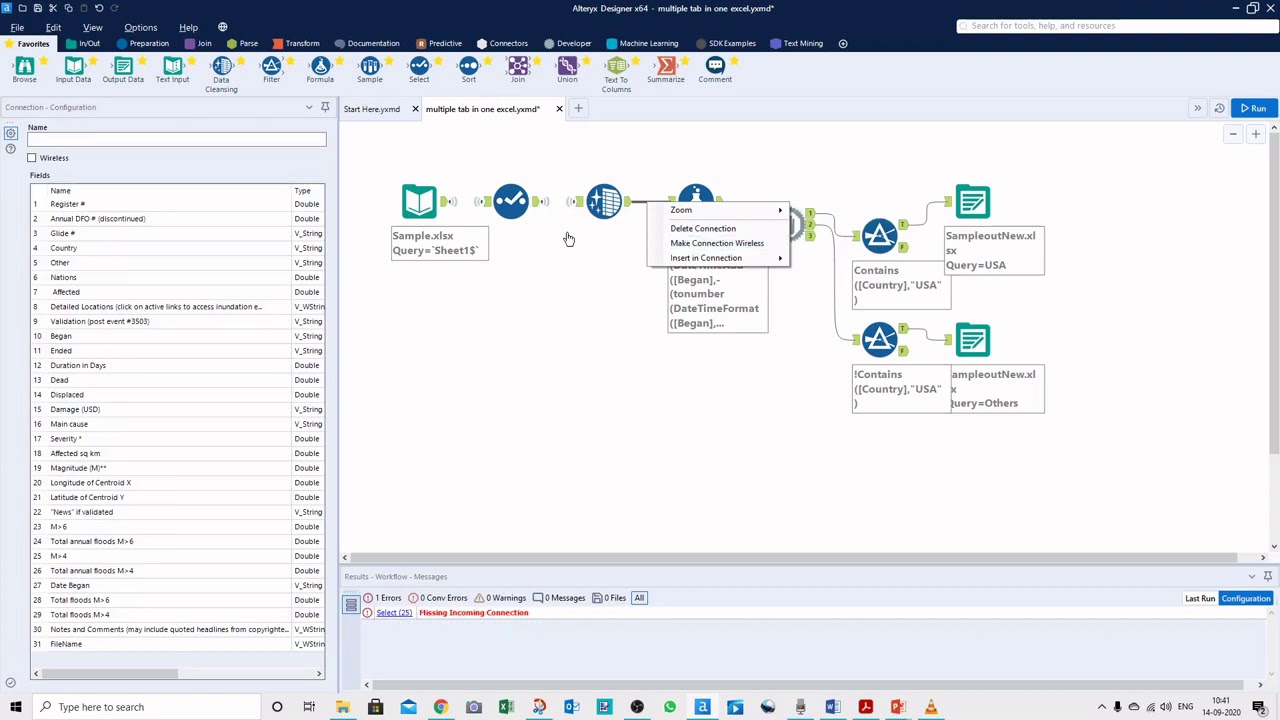1280x720 pixels.
Task: Choose the Output Data tool
Action: [123, 67]
